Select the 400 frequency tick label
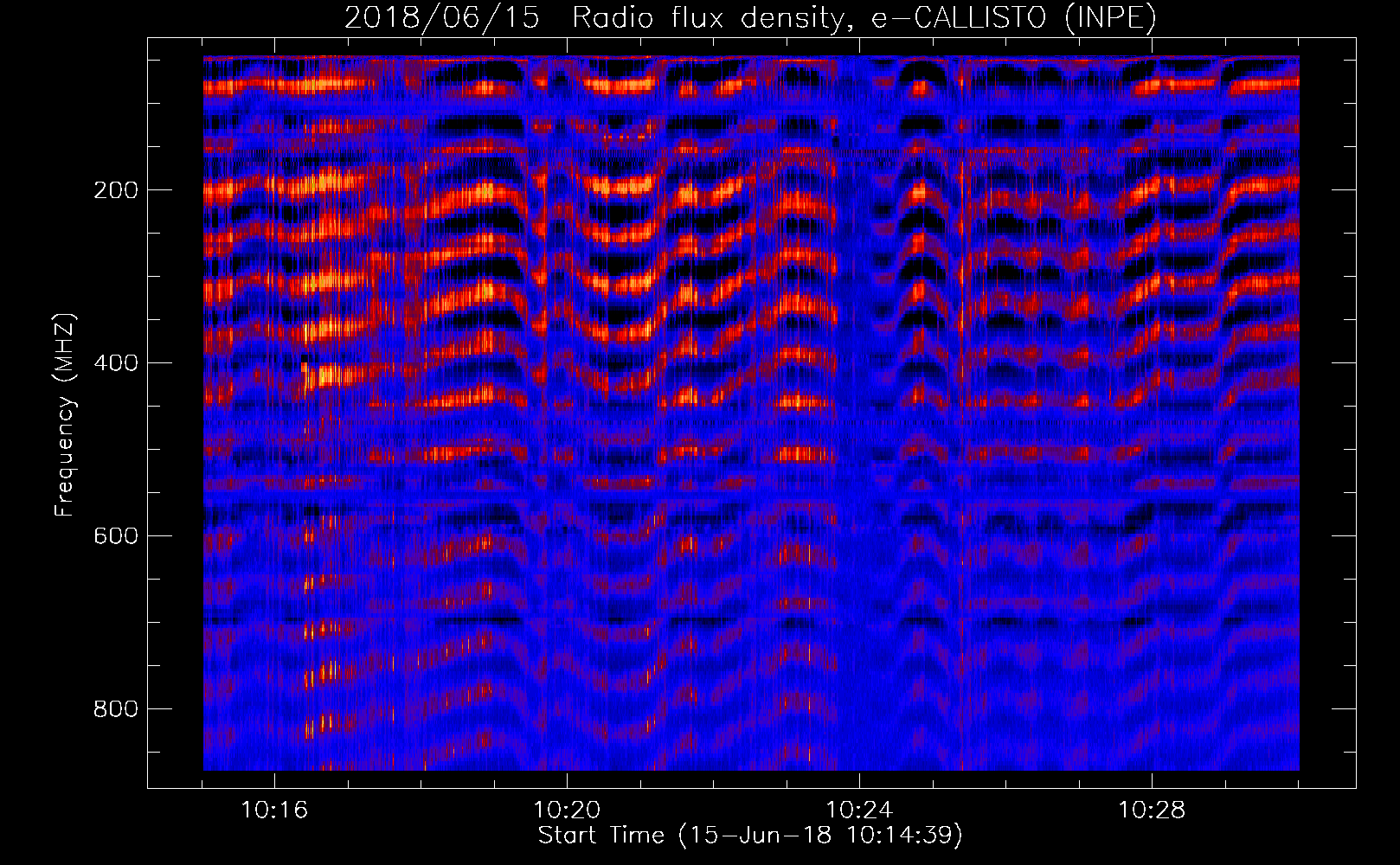Viewport: 1400px width, 865px height. 115,363
